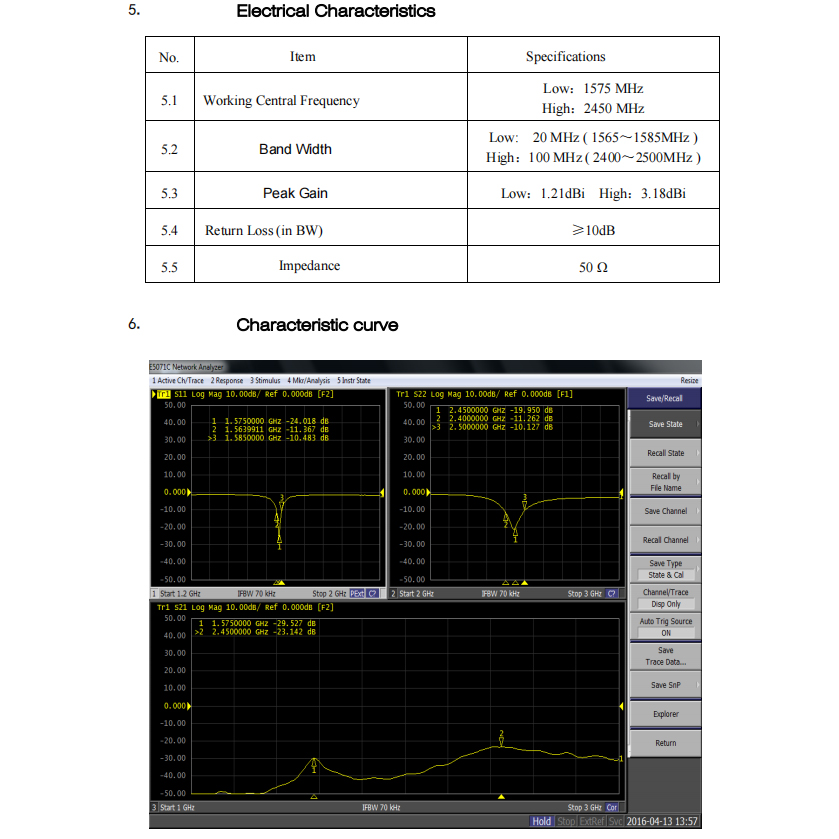Open the Recall Channel softkey submenu
The image size is (839, 839).
pos(665,540)
